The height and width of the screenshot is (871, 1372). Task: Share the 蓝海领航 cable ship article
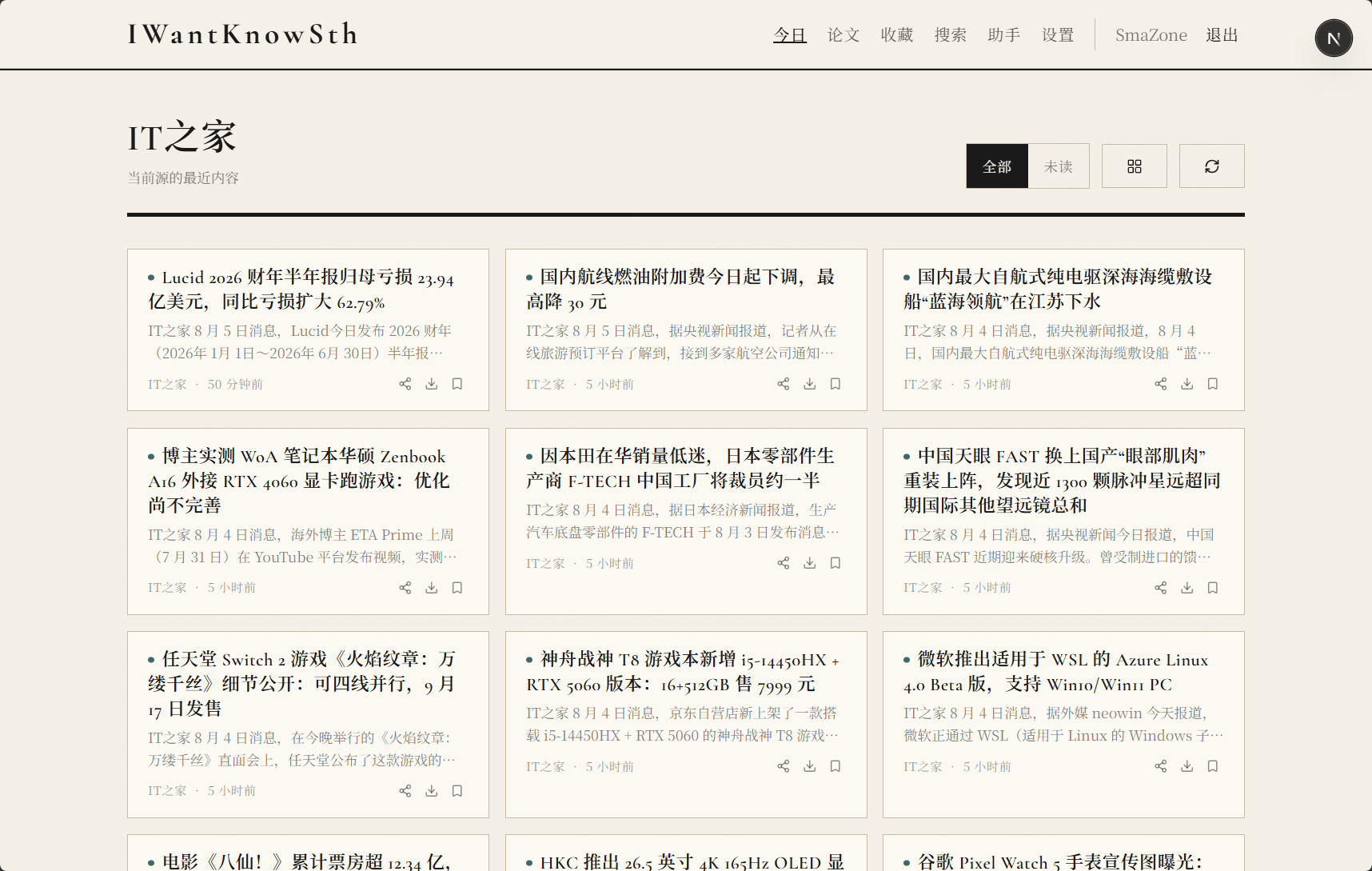coord(1161,384)
